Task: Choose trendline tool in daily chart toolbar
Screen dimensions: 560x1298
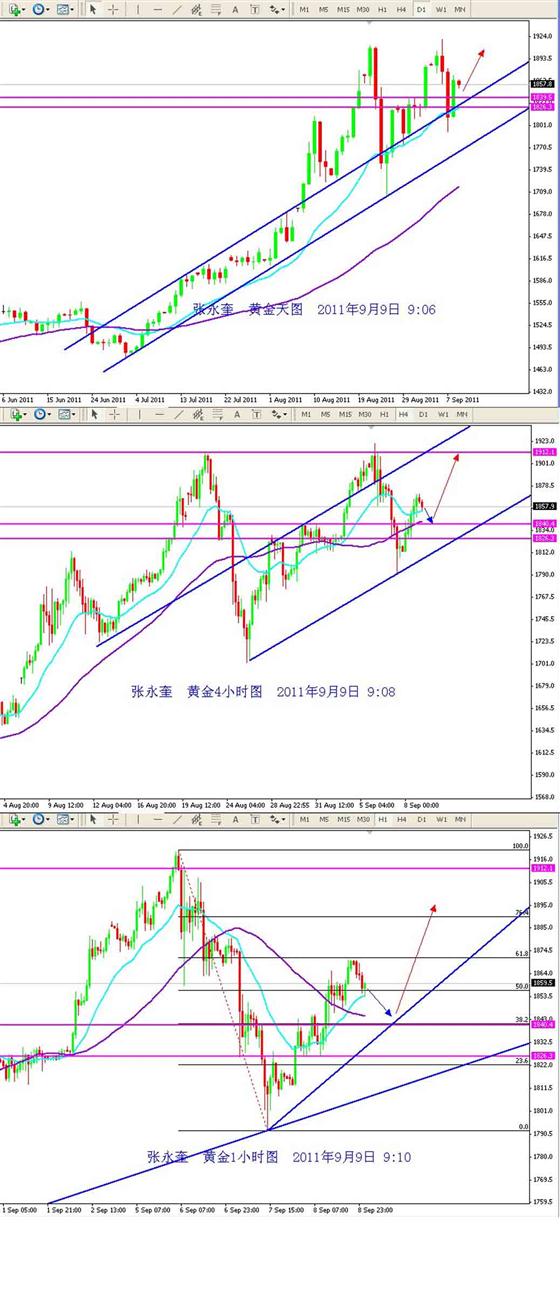Action: pos(178,9)
